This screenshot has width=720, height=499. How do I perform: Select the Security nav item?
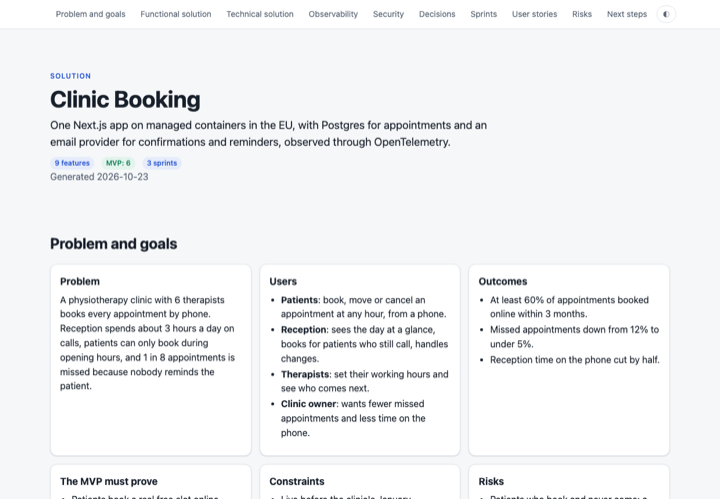[388, 14]
